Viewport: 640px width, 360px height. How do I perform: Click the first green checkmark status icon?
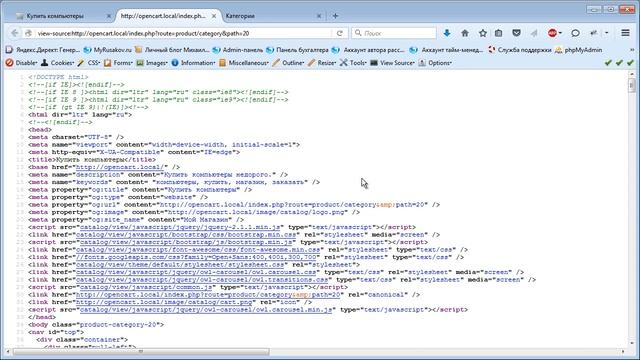(x=608, y=63)
